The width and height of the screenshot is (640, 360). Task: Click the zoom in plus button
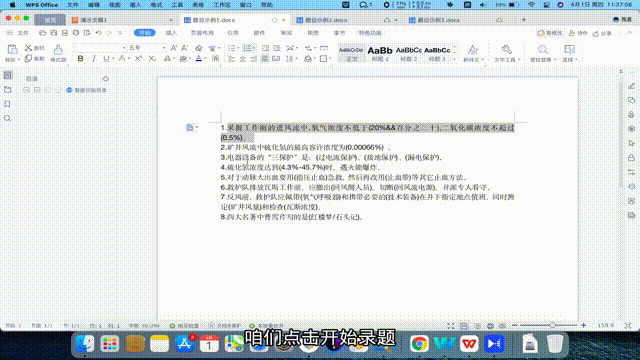coord(584,325)
